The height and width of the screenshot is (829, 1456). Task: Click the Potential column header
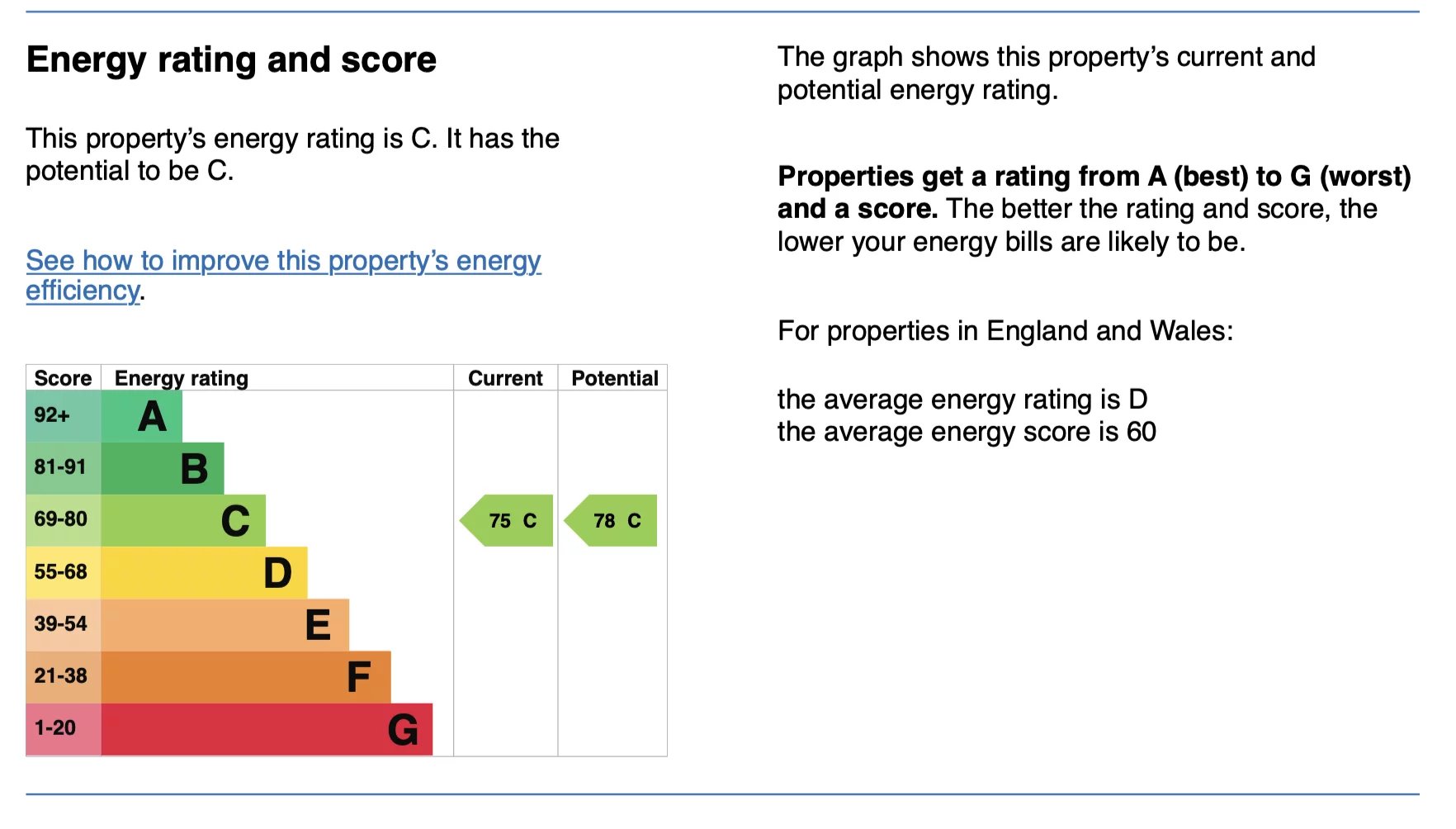614,378
